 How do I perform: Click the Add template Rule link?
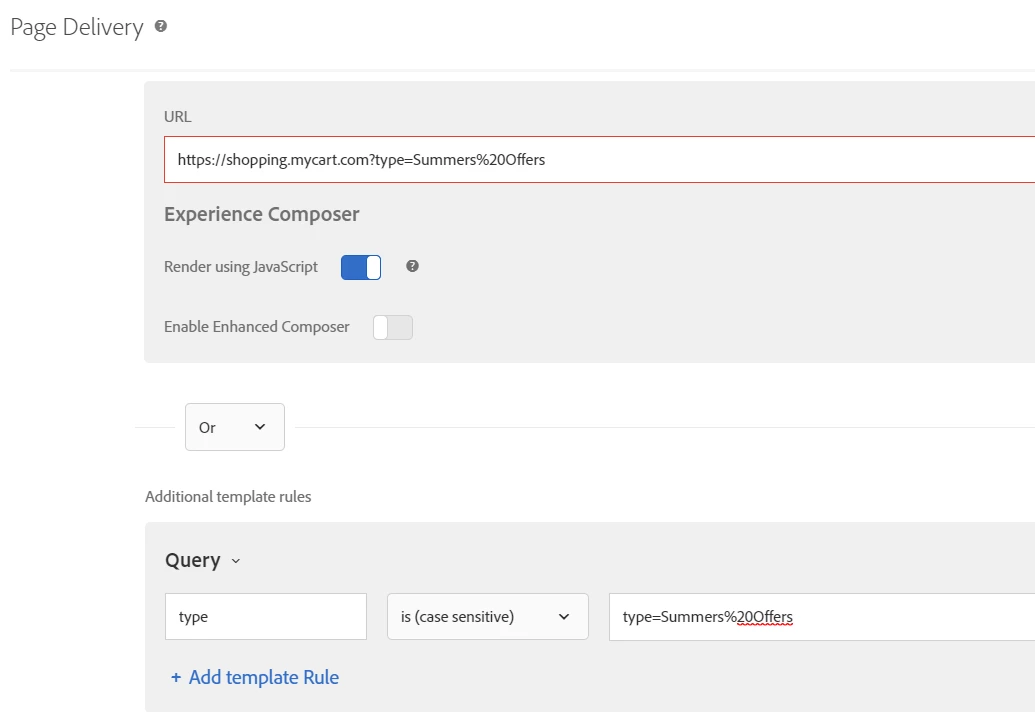tap(263, 677)
